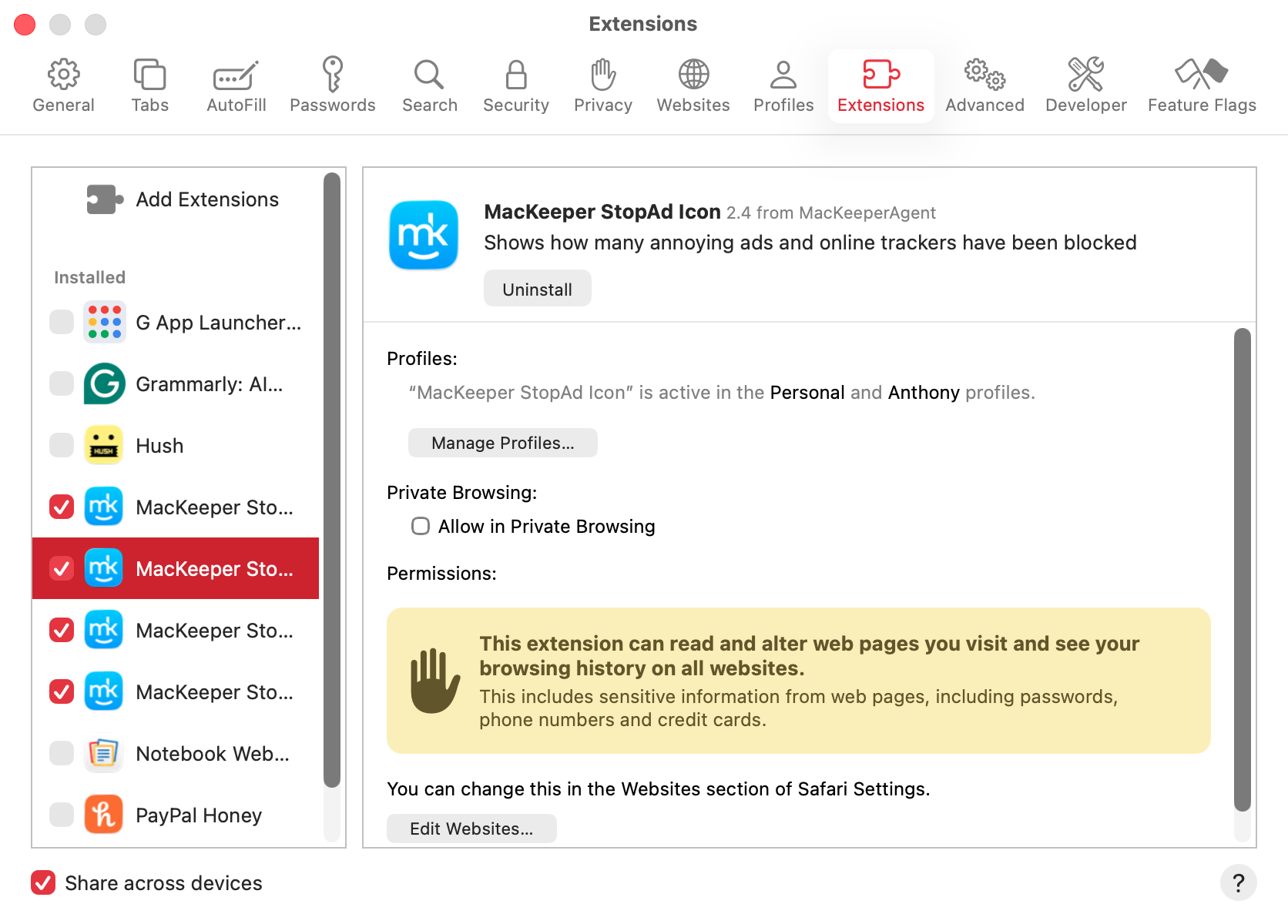Viewport: 1288px width, 924px height.
Task: Open help with the question mark button
Action: tap(1238, 882)
